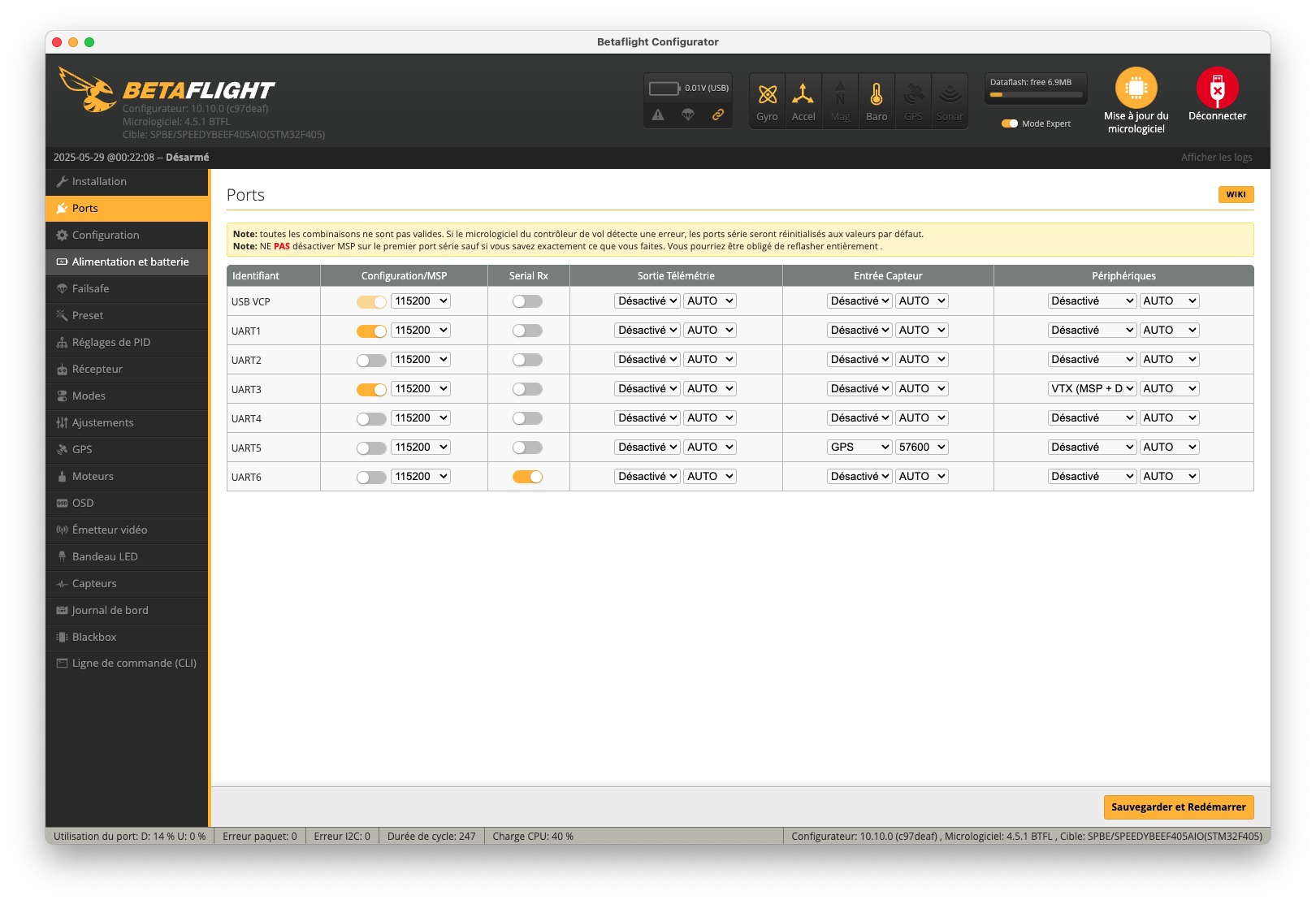Open UART5 sensor input GPS dropdown
This screenshot has height=904, width=1316.
pyautogui.click(x=859, y=447)
